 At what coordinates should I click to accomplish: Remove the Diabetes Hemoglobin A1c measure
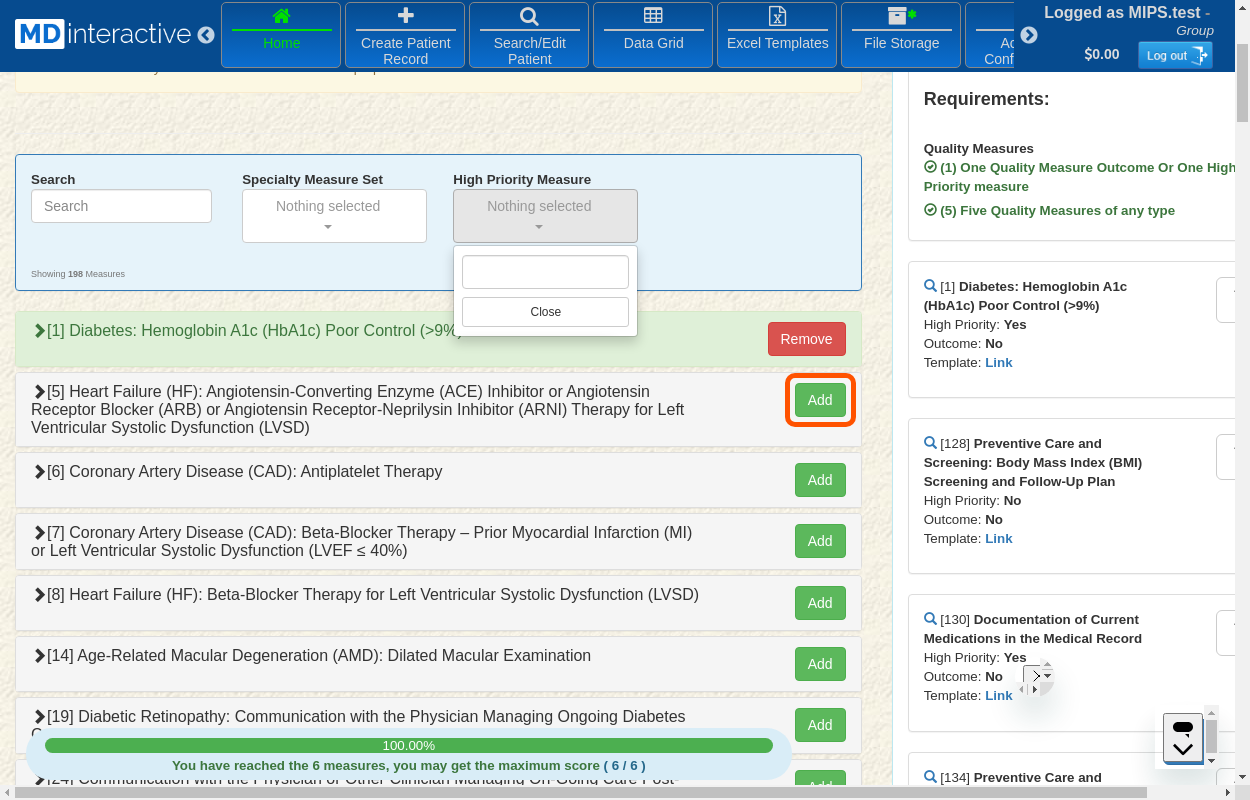(x=806, y=339)
